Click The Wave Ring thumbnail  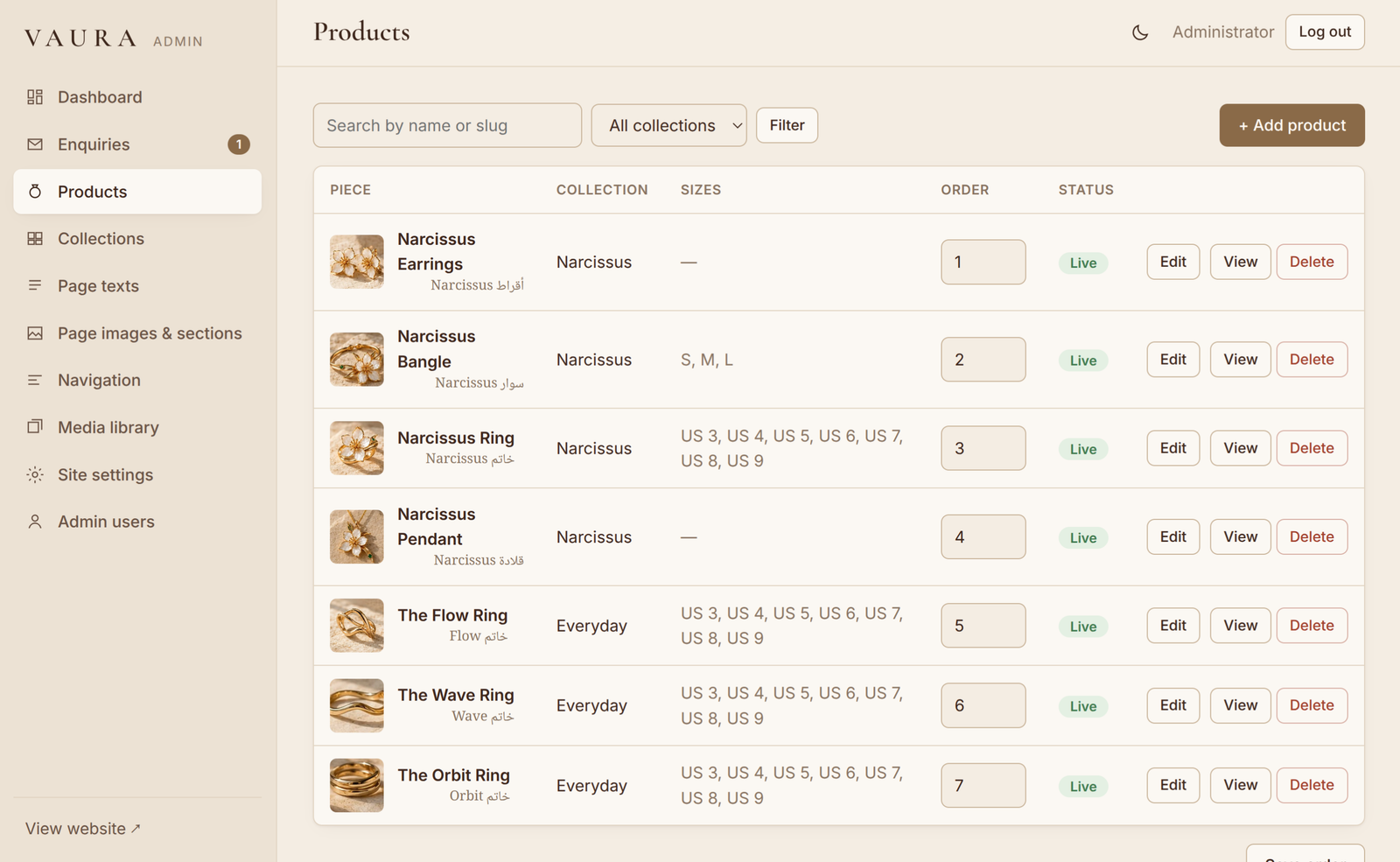point(357,705)
